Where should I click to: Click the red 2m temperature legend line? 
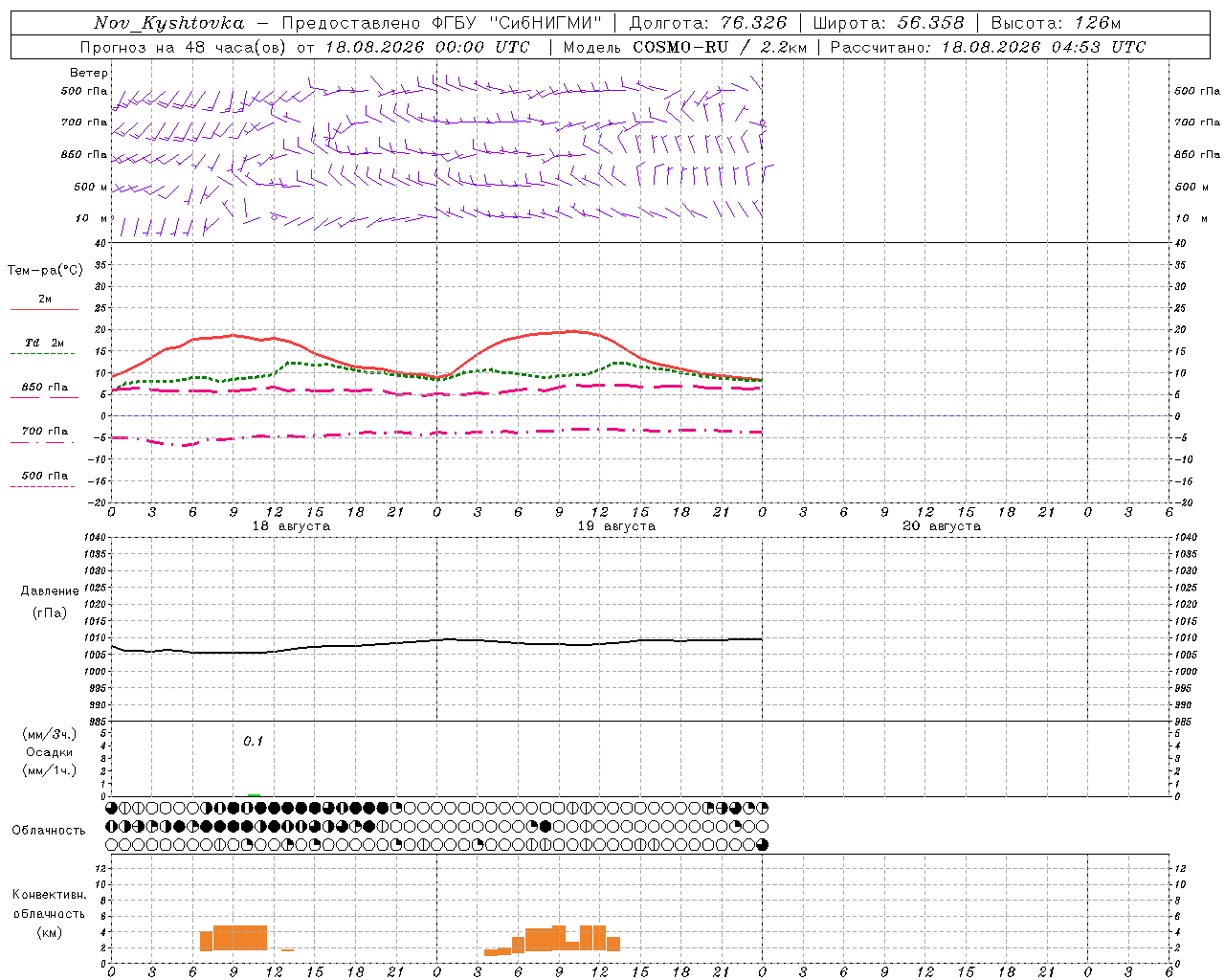coord(44,309)
